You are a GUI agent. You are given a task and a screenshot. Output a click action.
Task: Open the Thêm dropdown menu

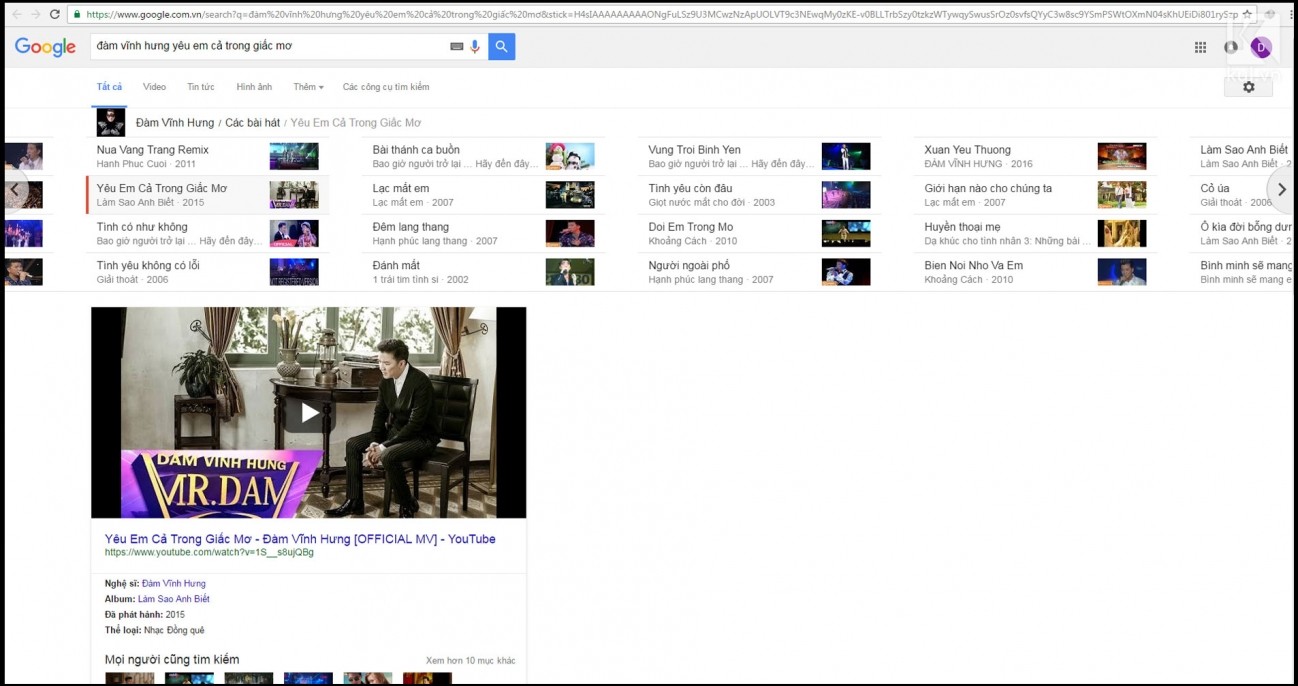[x=308, y=87]
